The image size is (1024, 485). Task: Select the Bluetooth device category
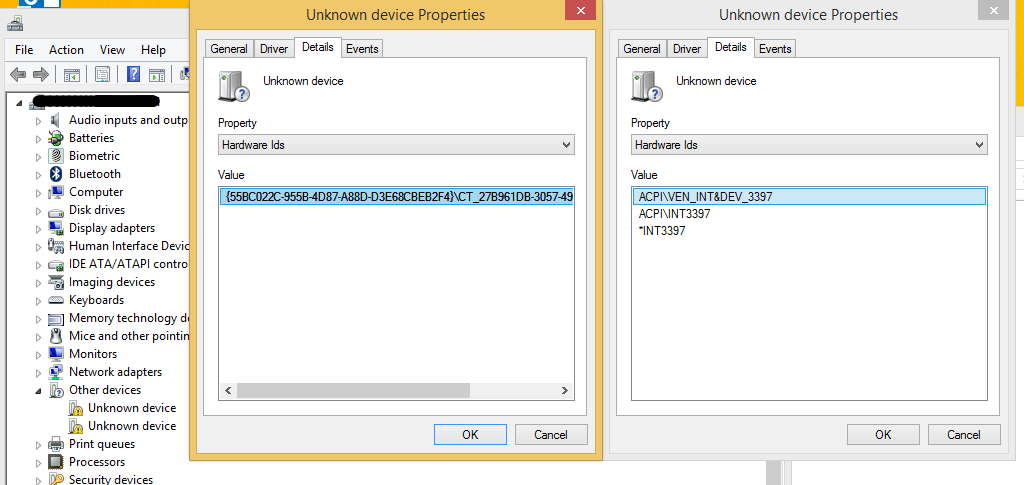point(94,174)
